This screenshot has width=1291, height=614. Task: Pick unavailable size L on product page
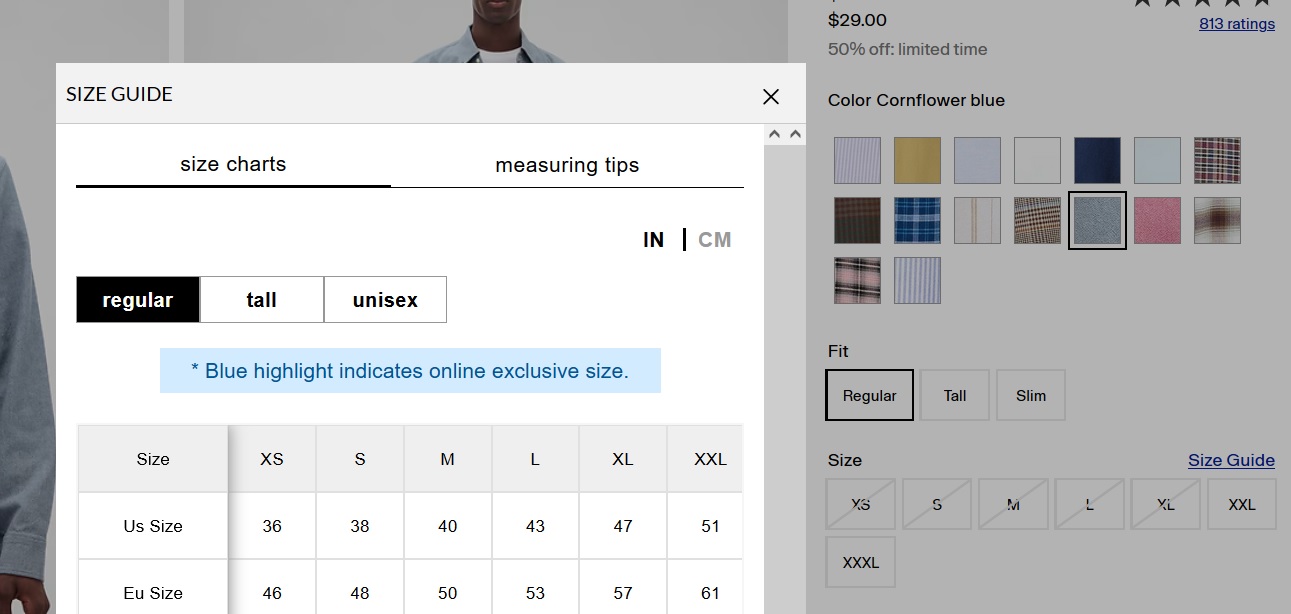coord(1089,504)
